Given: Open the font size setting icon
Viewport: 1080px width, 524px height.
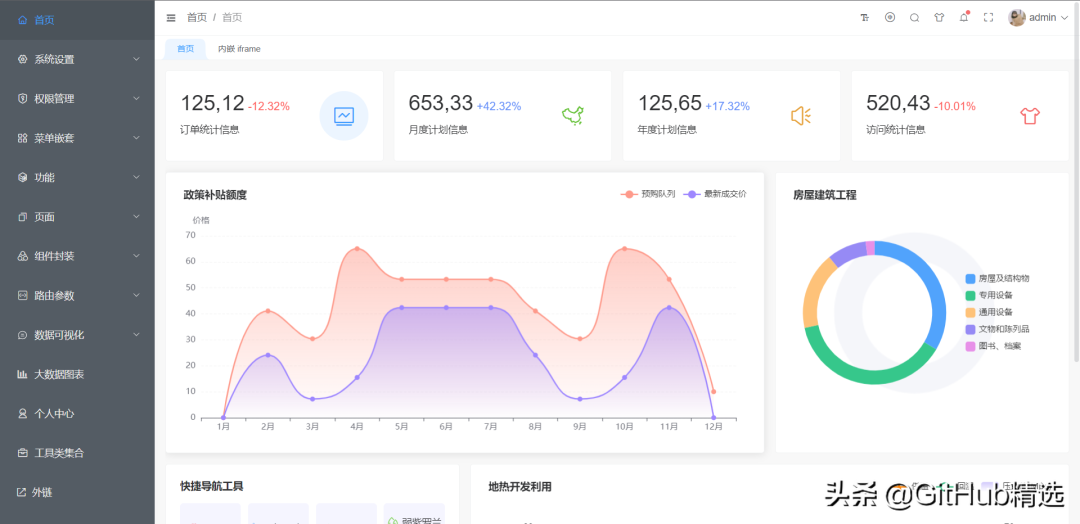Looking at the screenshot, I should click(x=865, y=17).
